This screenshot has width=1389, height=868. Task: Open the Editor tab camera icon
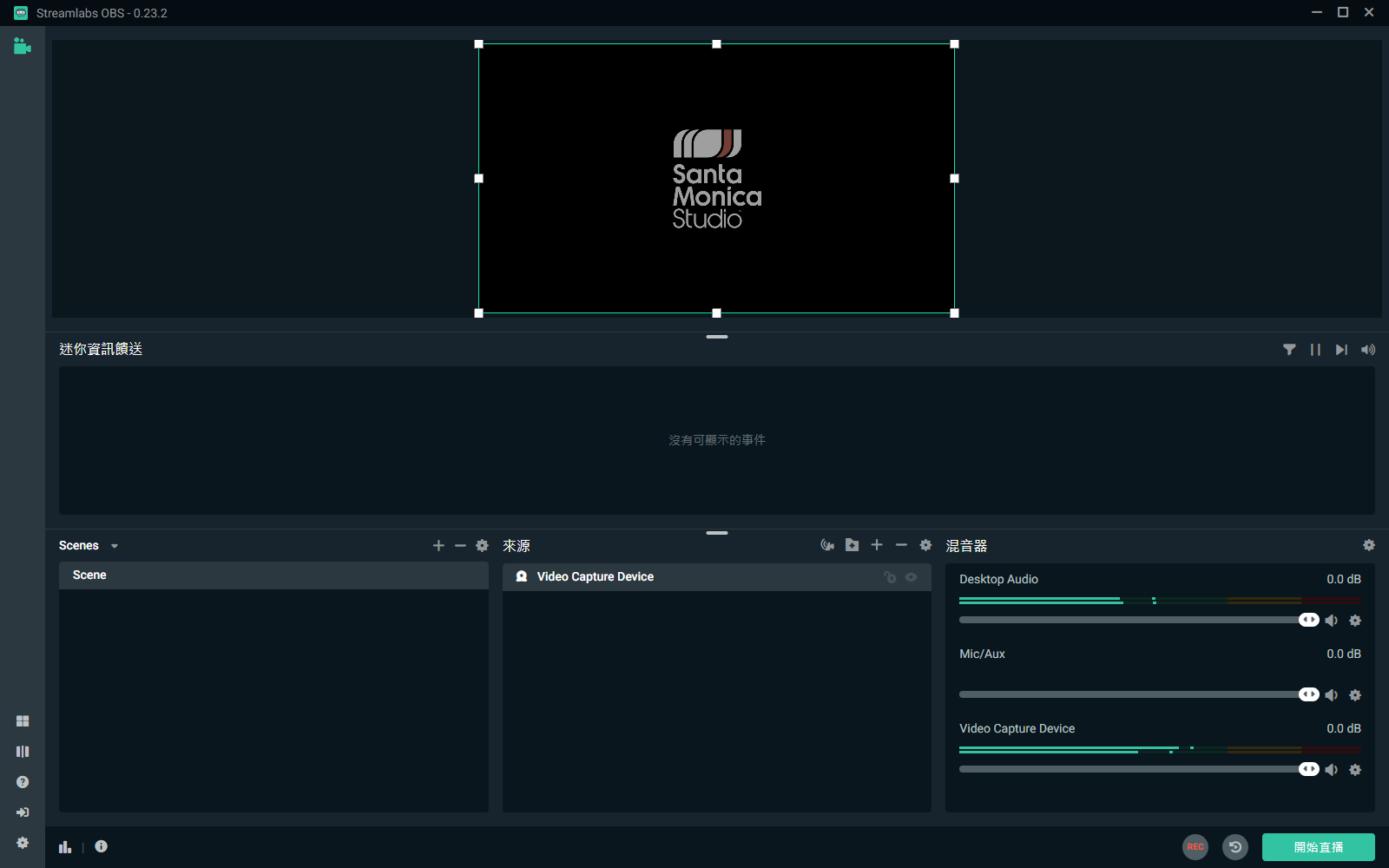[x=23, y=46]
